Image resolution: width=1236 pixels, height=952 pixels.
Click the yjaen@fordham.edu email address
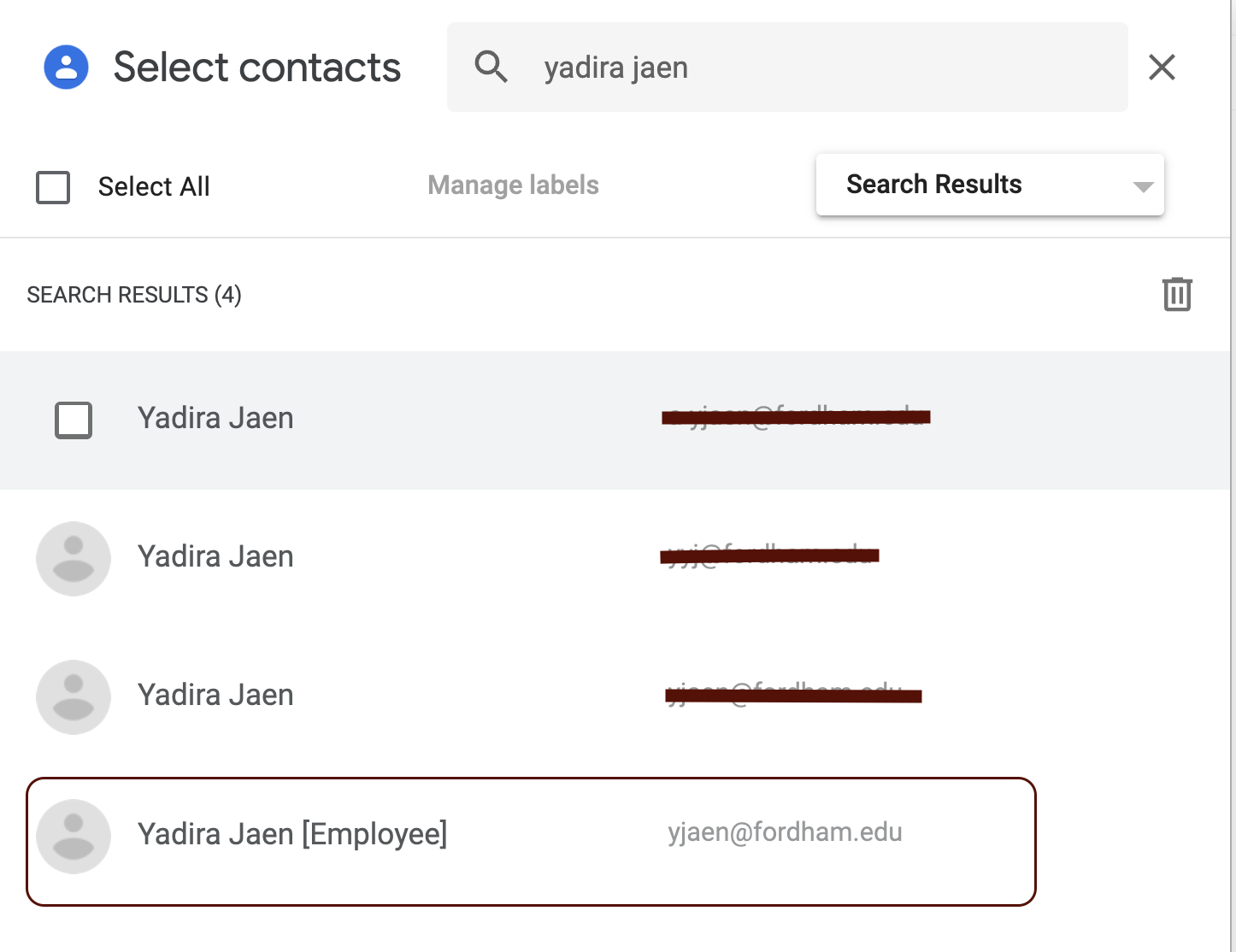tap(785, 832)
